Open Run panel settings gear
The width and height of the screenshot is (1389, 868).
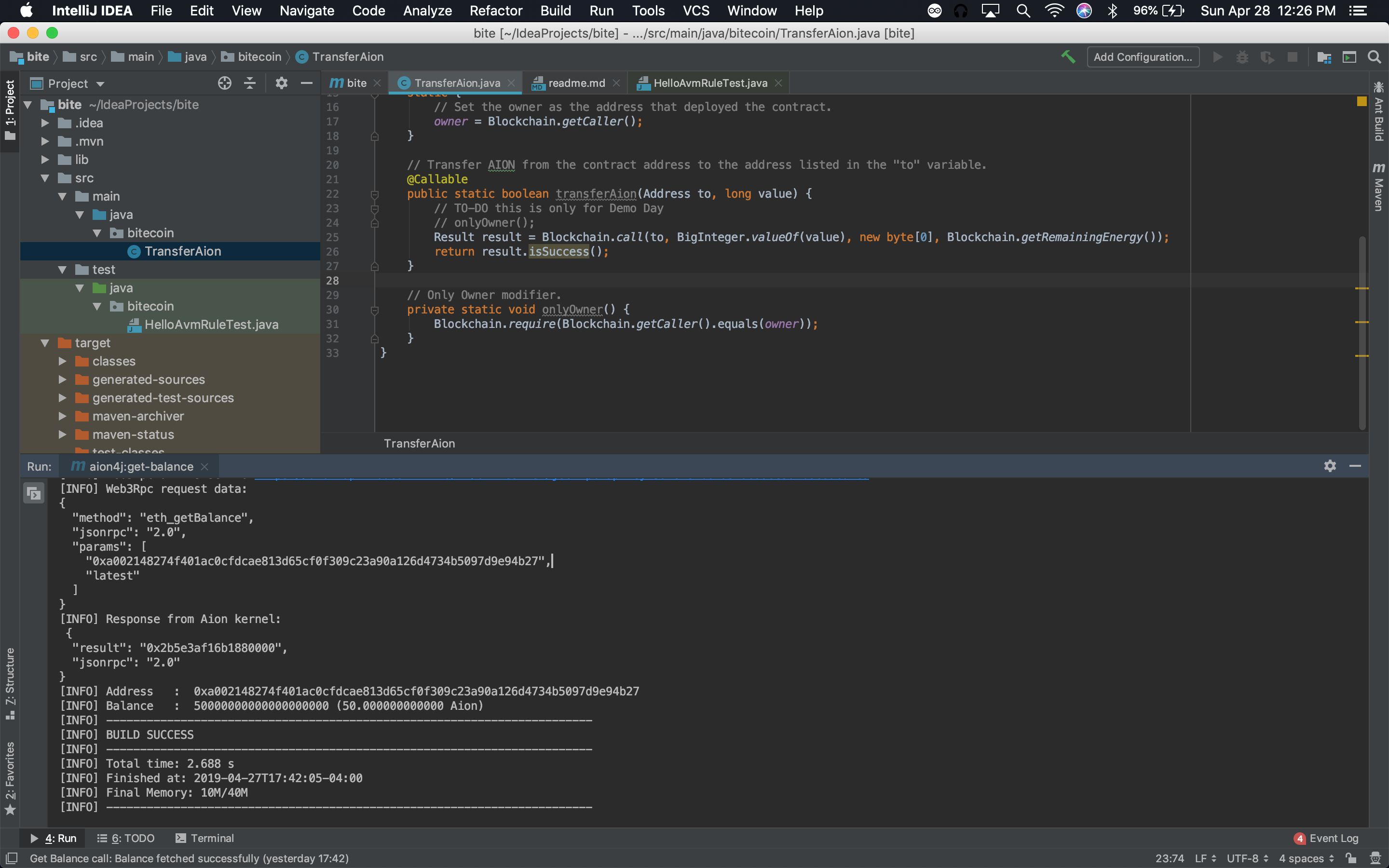[x=1330, y=466]
